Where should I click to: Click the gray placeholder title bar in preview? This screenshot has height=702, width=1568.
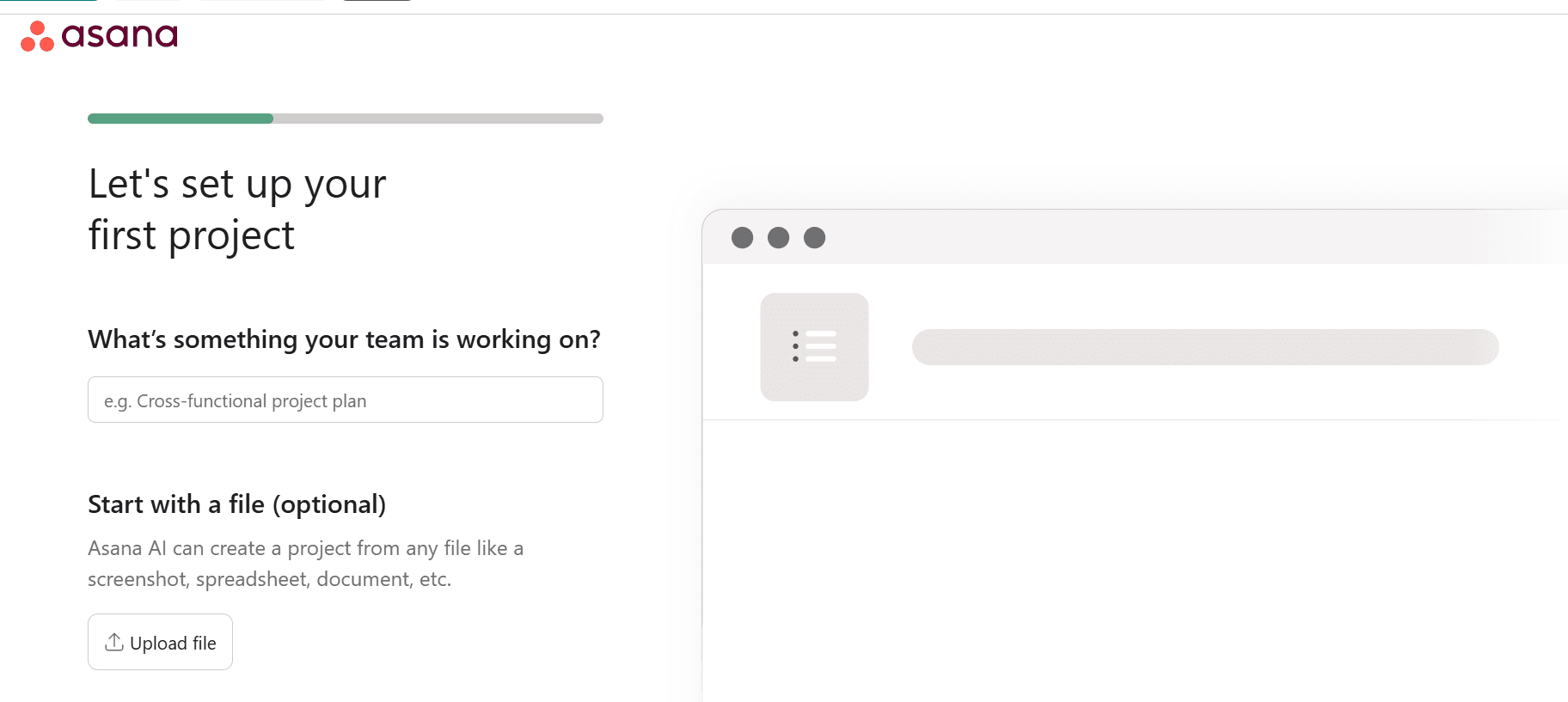click(1204, 347)
